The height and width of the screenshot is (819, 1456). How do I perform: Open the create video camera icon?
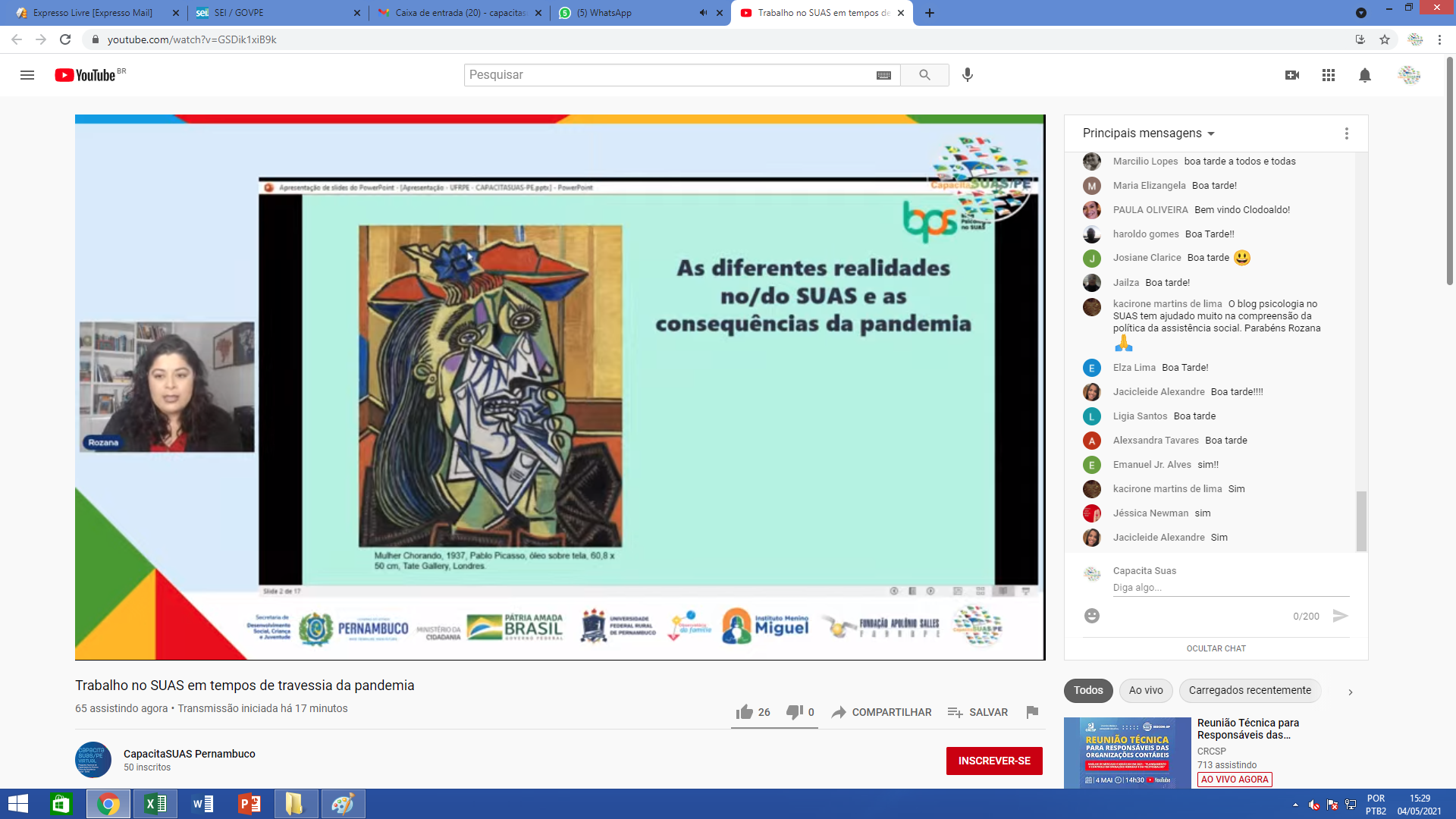point(1292,75)
